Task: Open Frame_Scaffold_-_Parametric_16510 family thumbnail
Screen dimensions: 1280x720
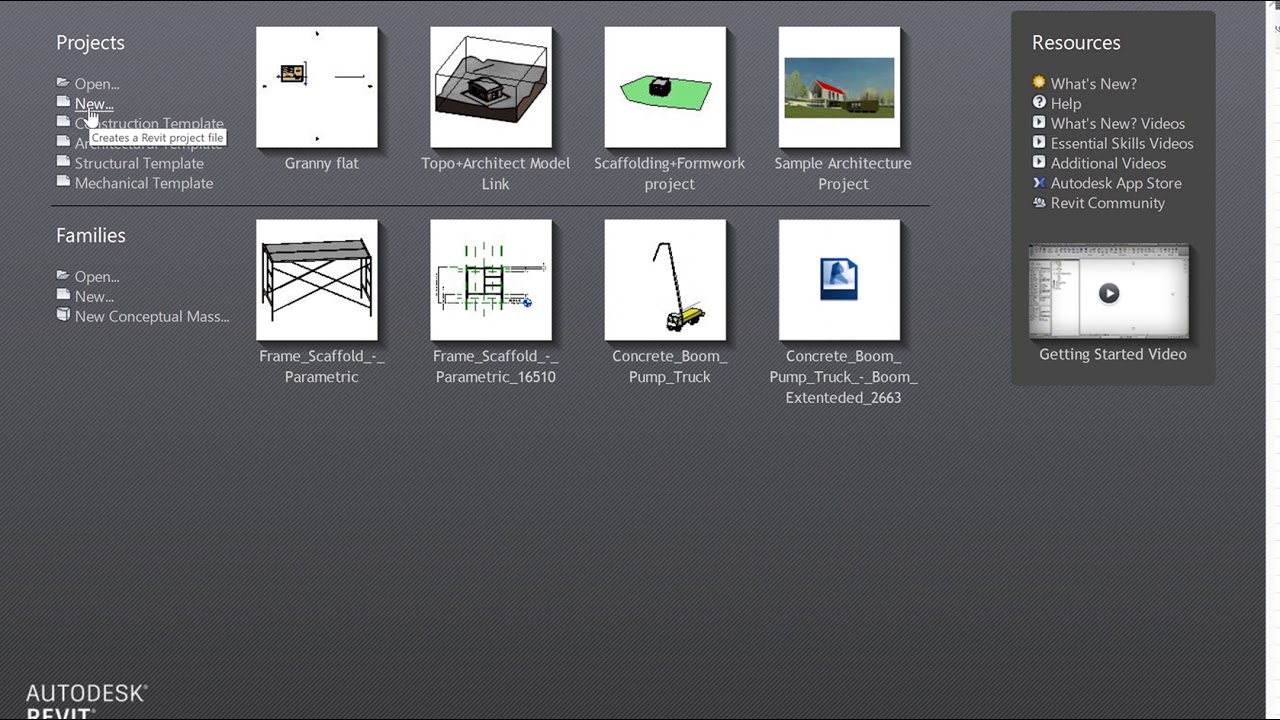Action: [491, 280]
